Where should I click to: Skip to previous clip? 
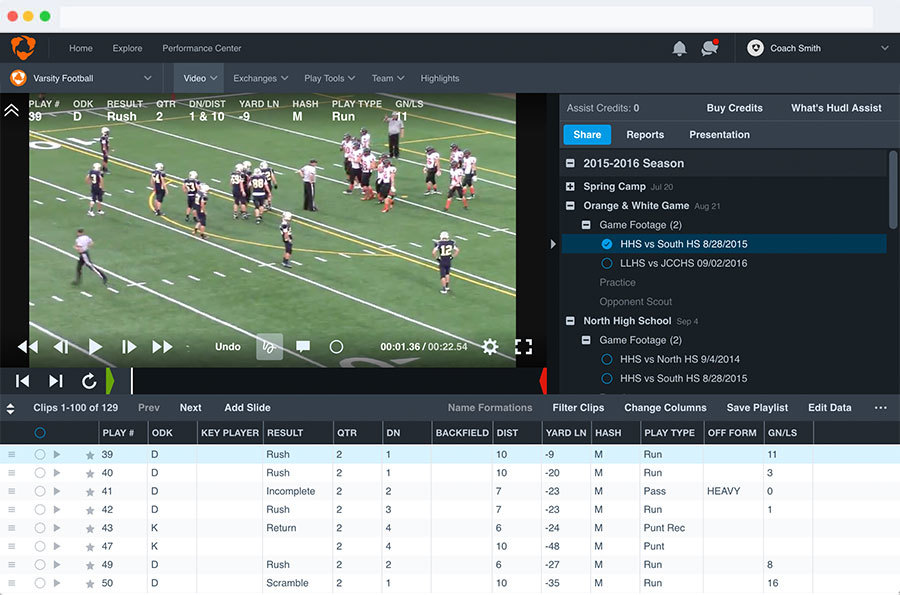tap(22, 381)
